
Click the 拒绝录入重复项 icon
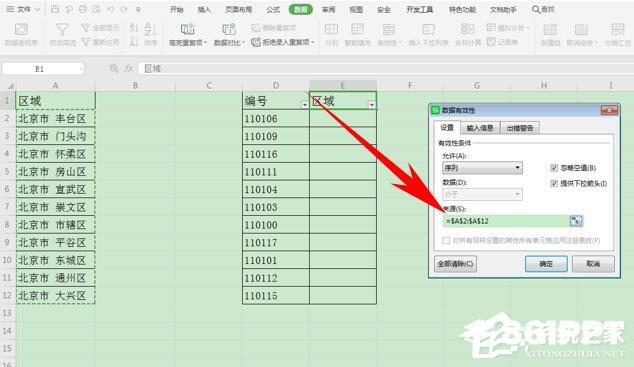pyautogui.click(x=256, y=42)
